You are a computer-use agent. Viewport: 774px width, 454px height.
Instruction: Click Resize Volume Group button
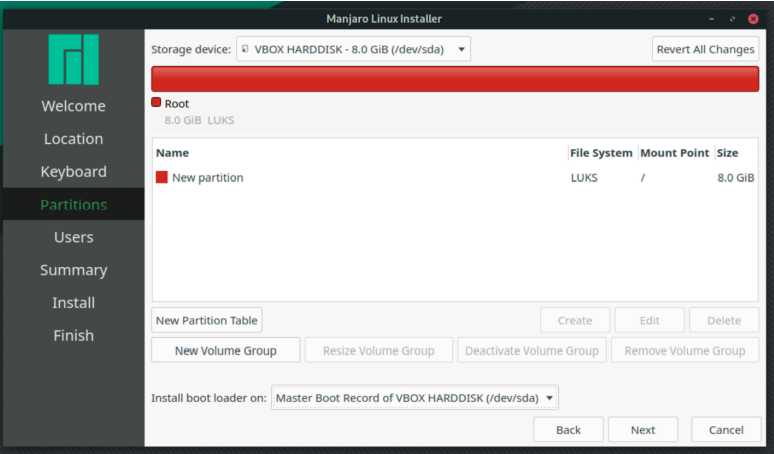[379, 350]
